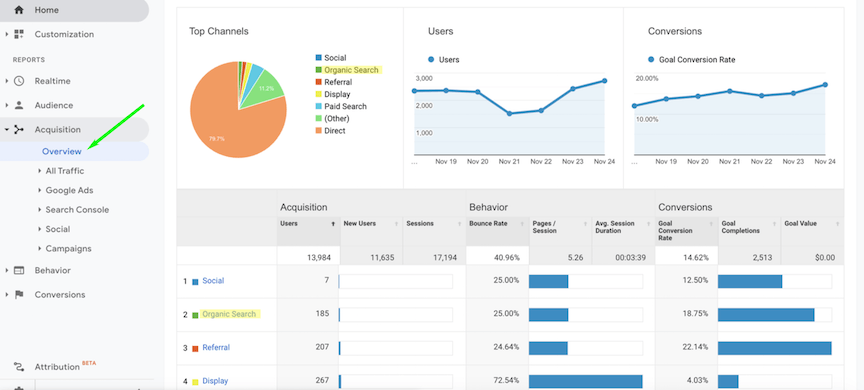This screenshot has height=390, width=864.
Task: Click the Realtime clock icon
Action: tap(19, 81)
